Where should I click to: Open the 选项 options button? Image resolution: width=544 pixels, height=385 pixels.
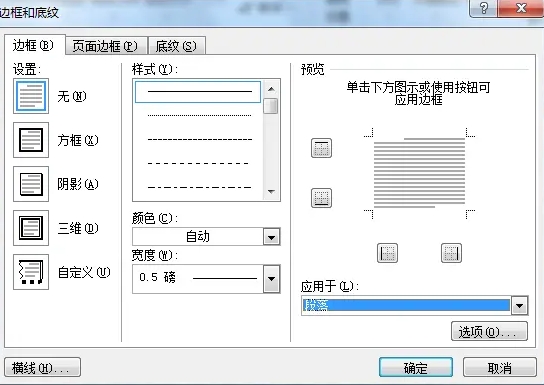point(489,332)
